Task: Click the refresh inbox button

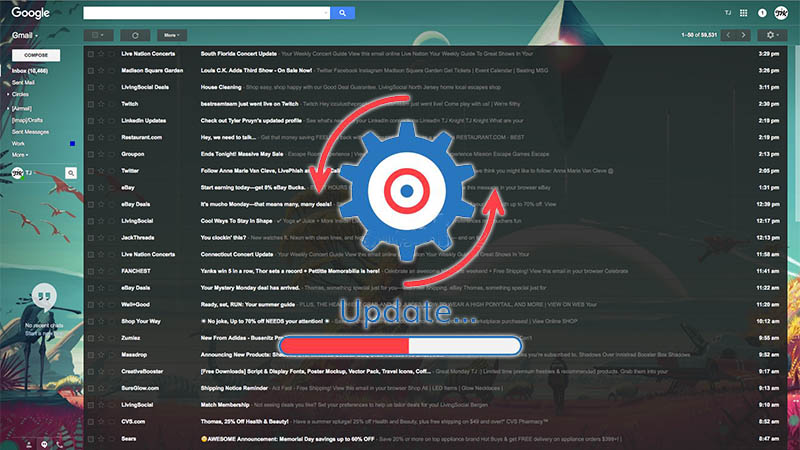Action: [x=135, y=35]
